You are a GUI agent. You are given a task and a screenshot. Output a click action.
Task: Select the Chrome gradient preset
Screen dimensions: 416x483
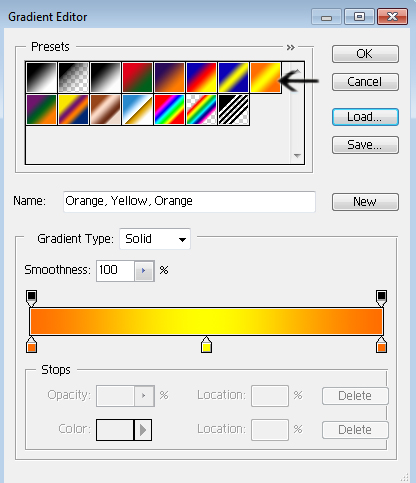point(138,109)
